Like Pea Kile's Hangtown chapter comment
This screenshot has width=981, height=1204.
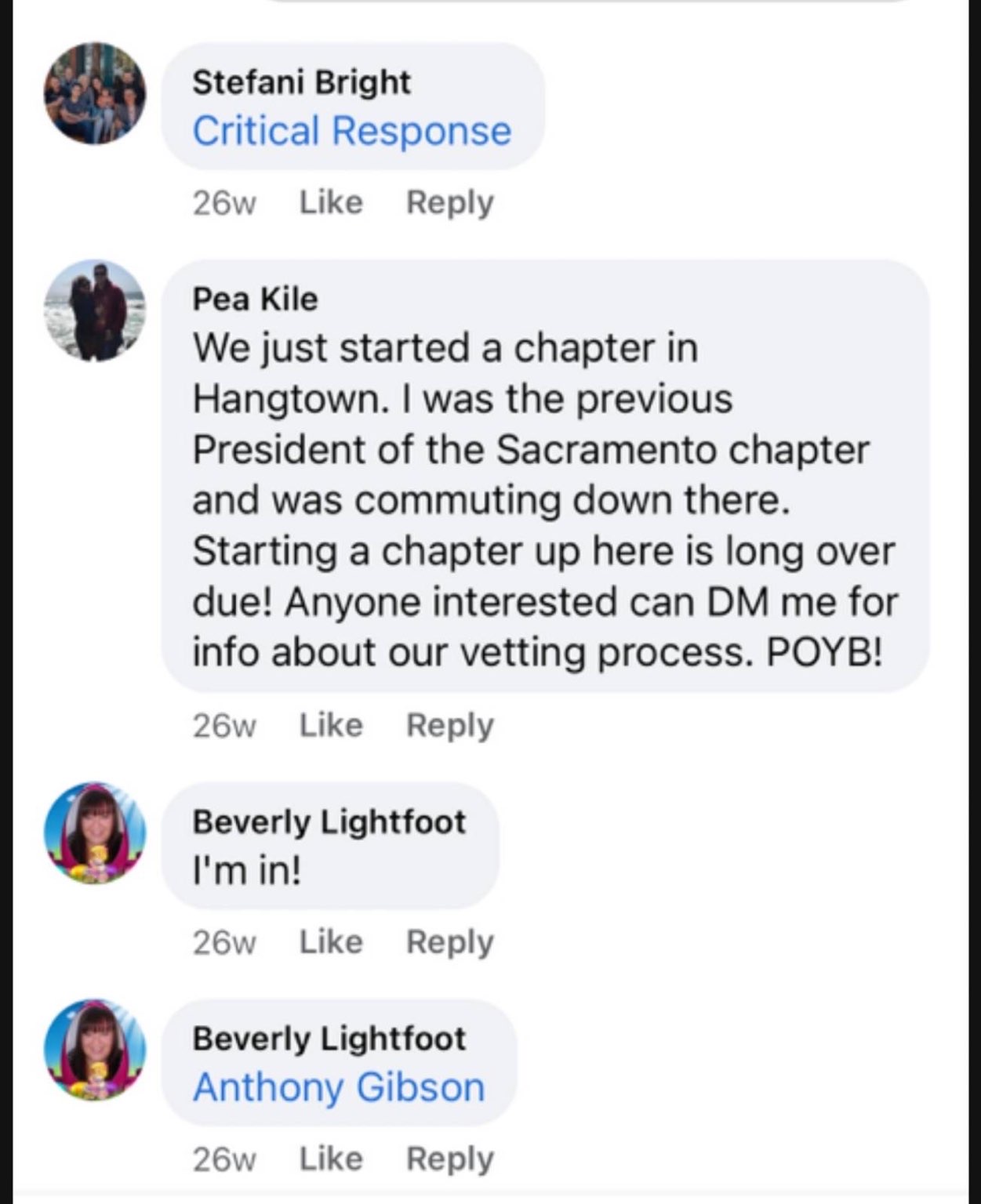tap(331, 725)
